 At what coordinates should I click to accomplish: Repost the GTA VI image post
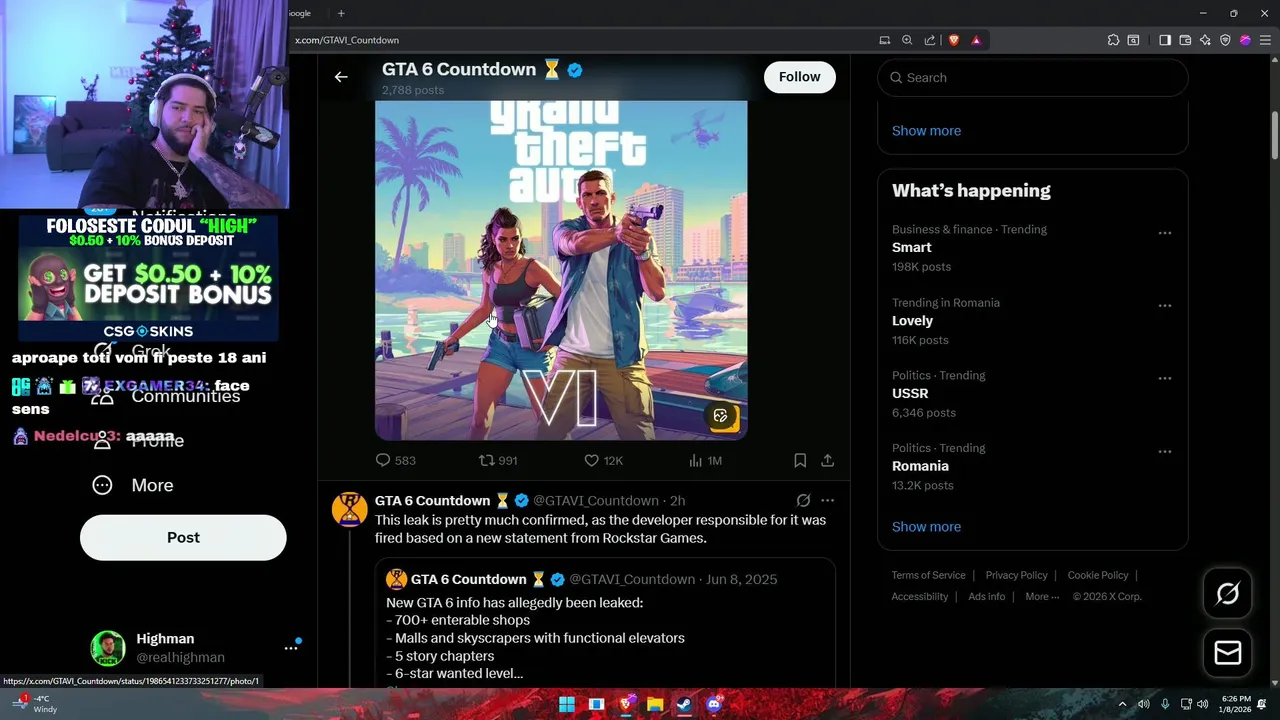[x=498, y=461]
